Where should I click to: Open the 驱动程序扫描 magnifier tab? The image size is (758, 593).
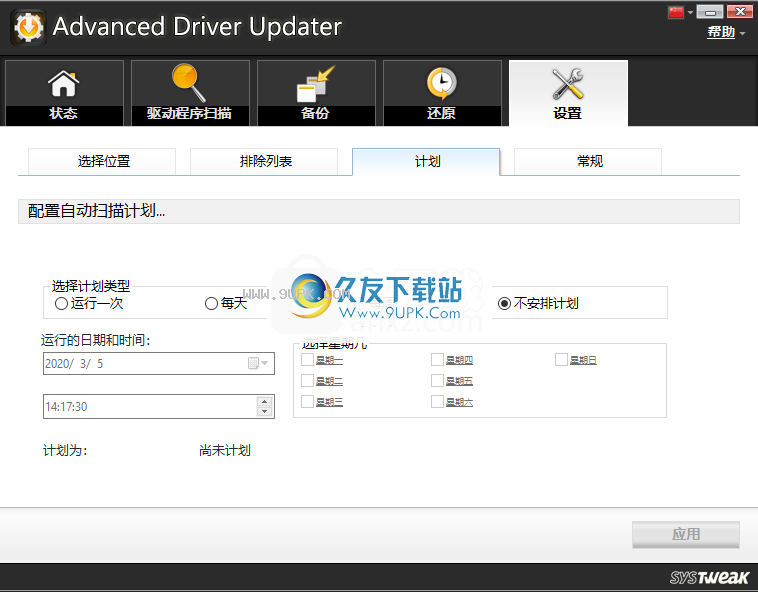click(x=190, y=93)
